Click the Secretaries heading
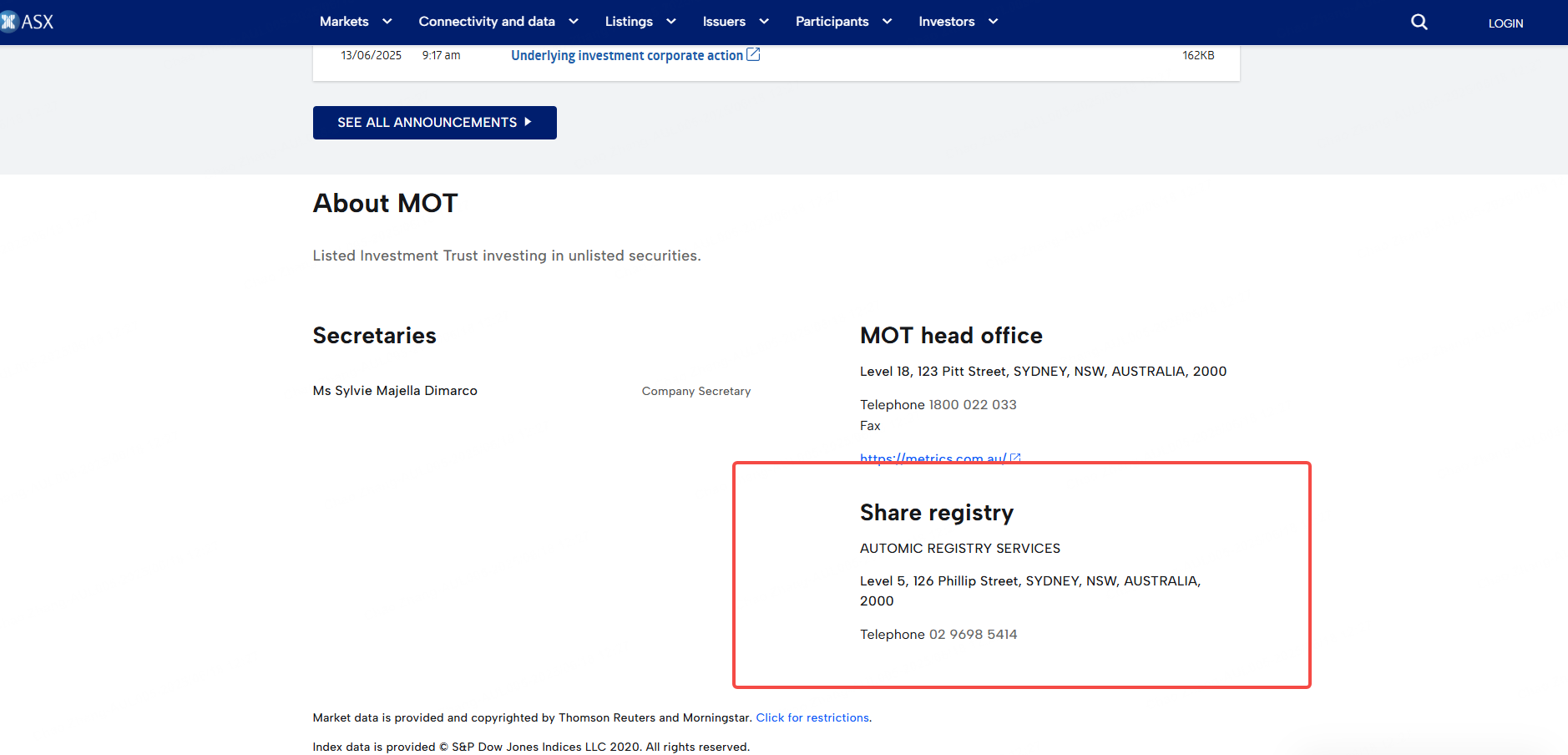The width and height of the screenshot is (1568, 755). click(374, 335)
